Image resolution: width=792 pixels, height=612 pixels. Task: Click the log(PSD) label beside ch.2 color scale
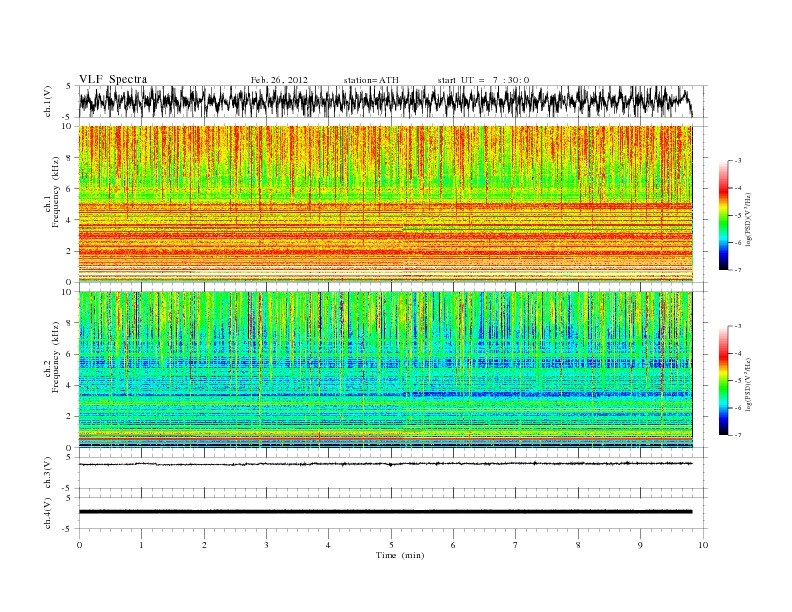coord(749,384)
